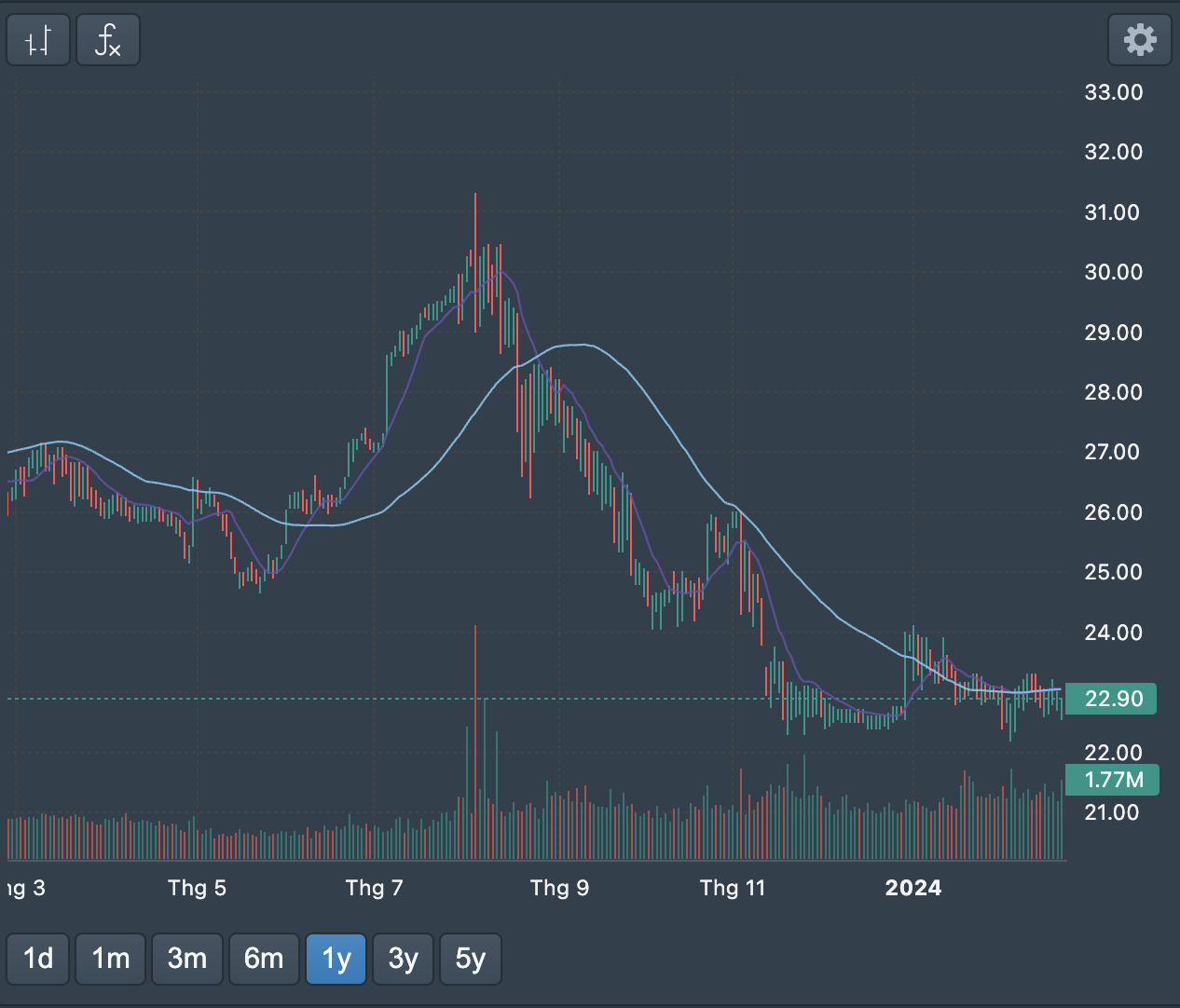Click the tallest red volume spike bar

(475, 745)
